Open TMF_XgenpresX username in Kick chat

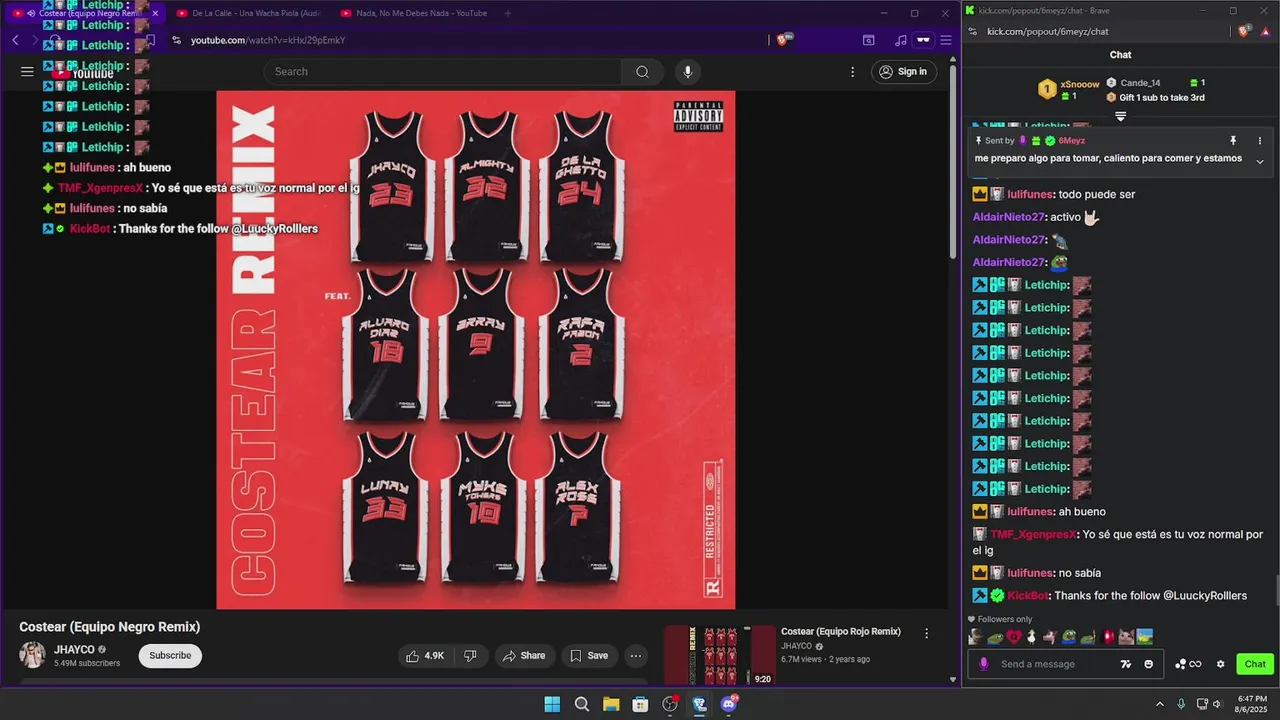click(x=1033, y=535)
